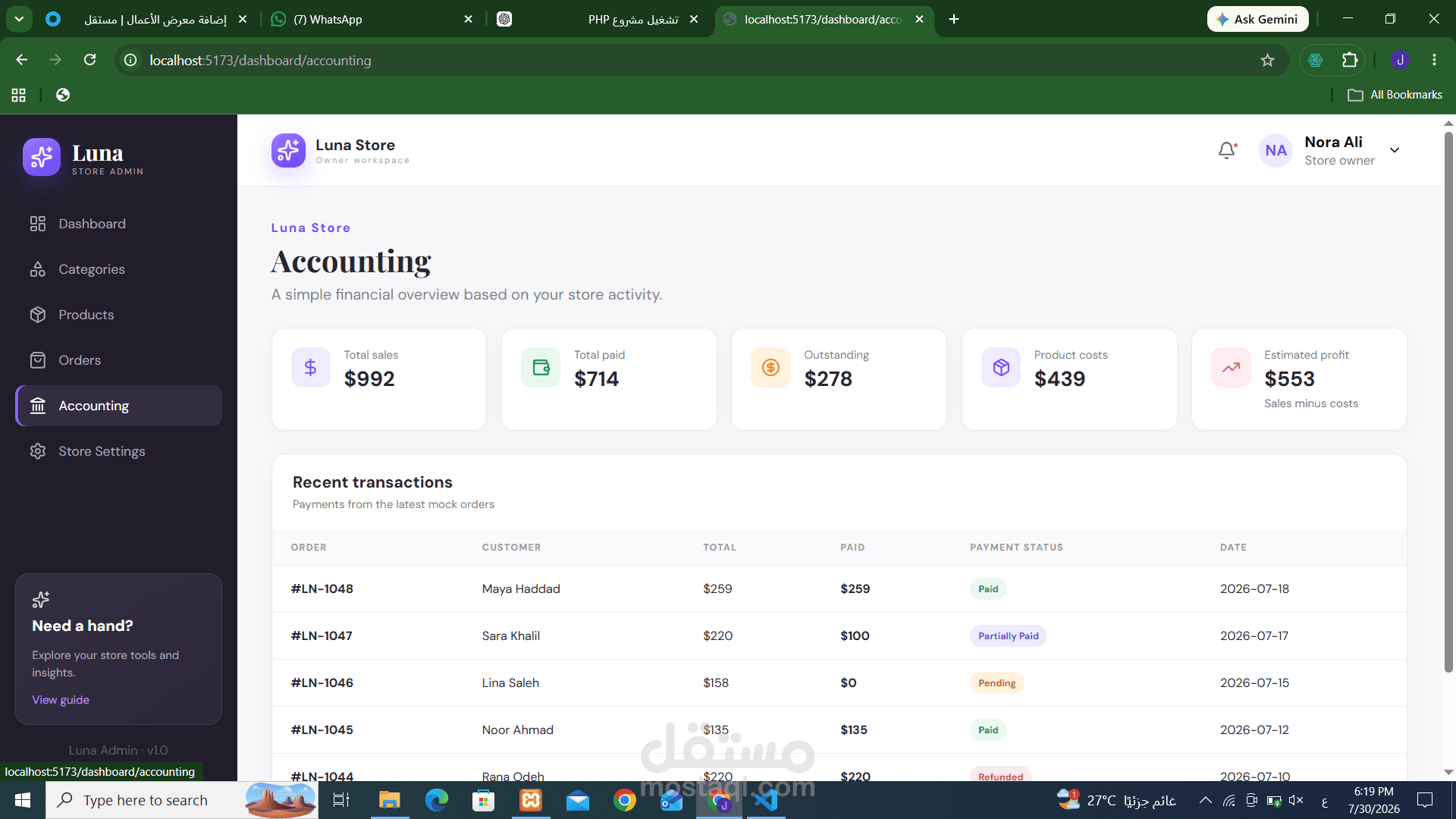The image size is (1456, 819).
Task: Open the Mail app from the taskbar
Action: (578, 800)
